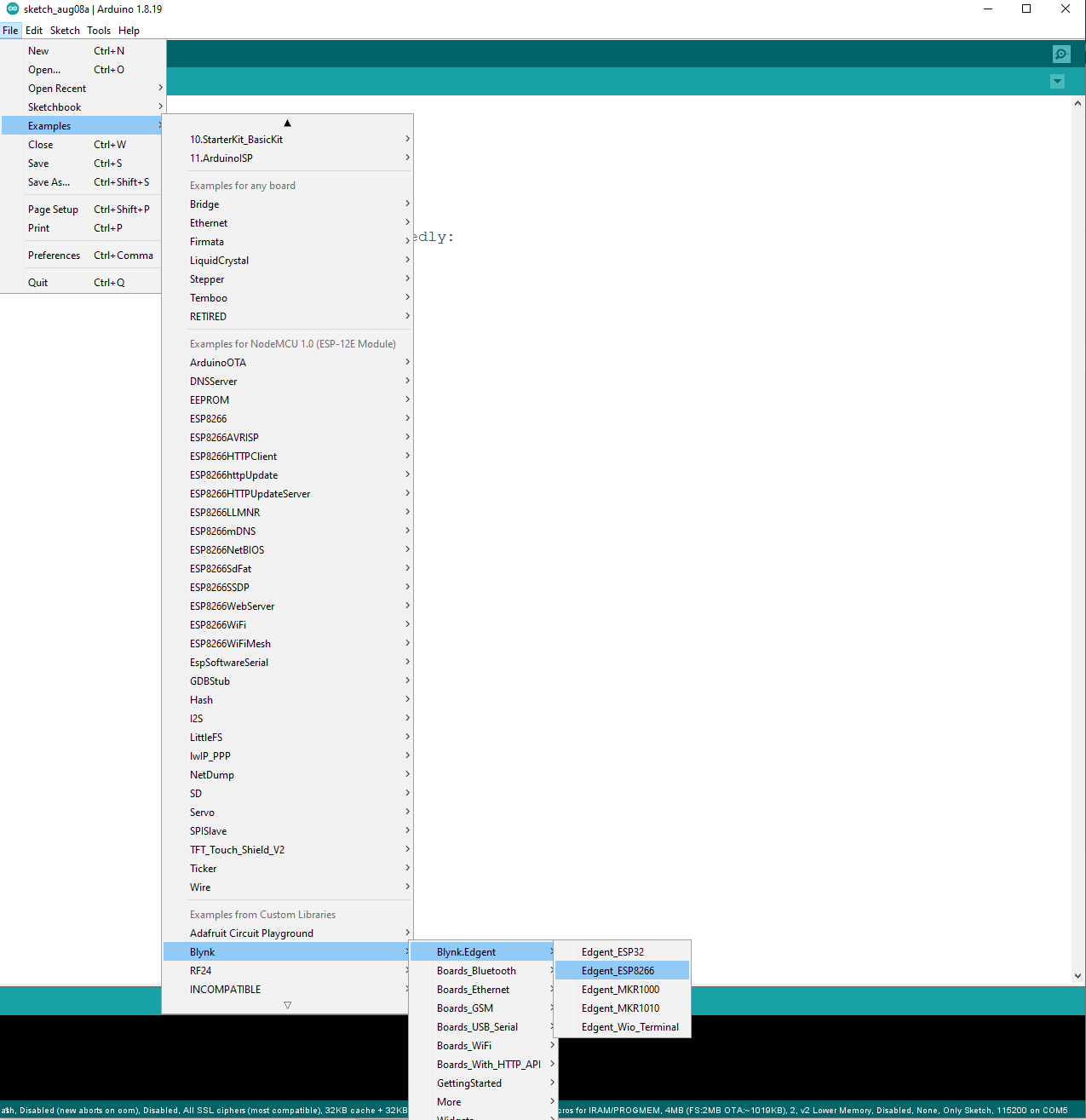Choose Save in the File menu
This screenshot has height=1120, width=1086.
click(82, 164)
